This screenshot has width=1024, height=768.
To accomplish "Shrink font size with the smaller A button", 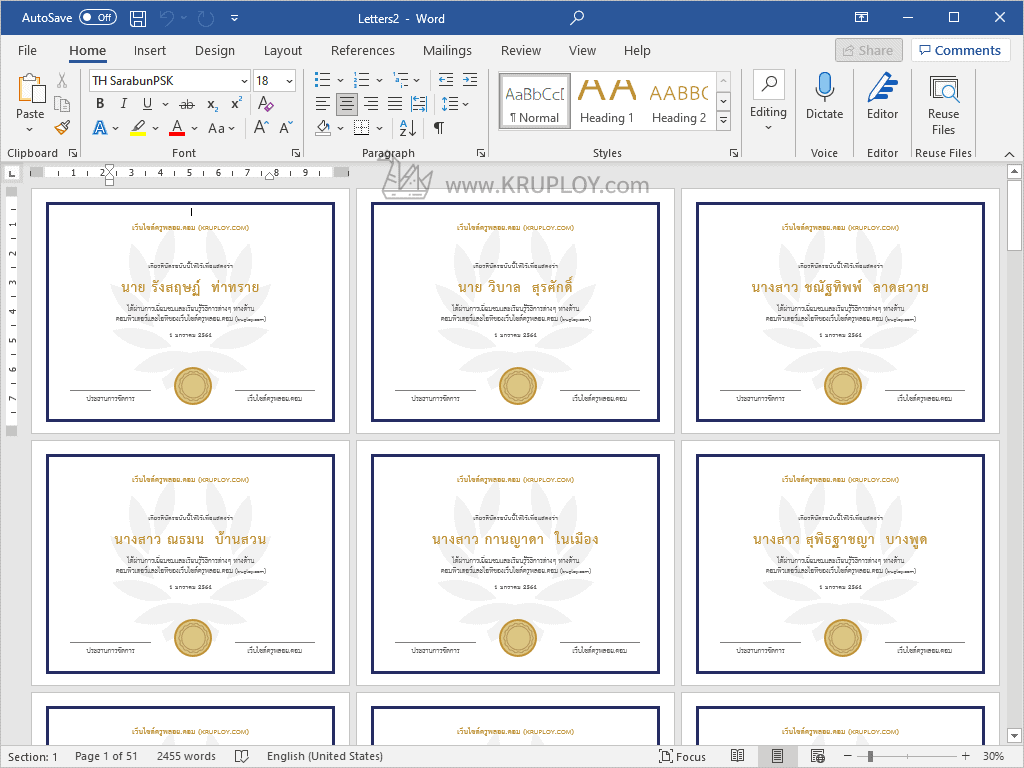I will (286, 127).
